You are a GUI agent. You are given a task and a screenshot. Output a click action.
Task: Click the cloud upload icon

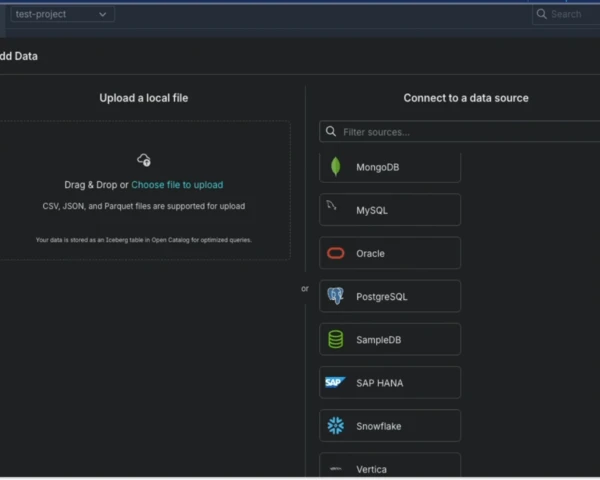click(144, 160)
